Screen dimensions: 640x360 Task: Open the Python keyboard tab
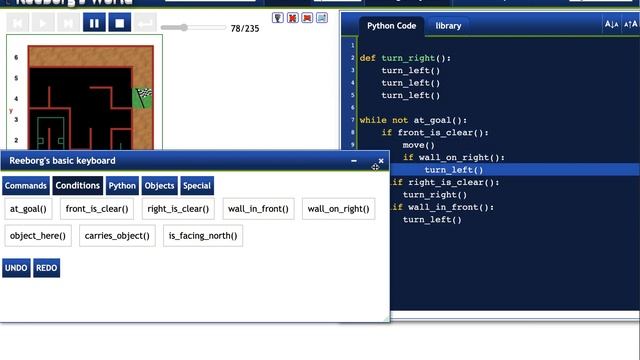tap(122, 186)
